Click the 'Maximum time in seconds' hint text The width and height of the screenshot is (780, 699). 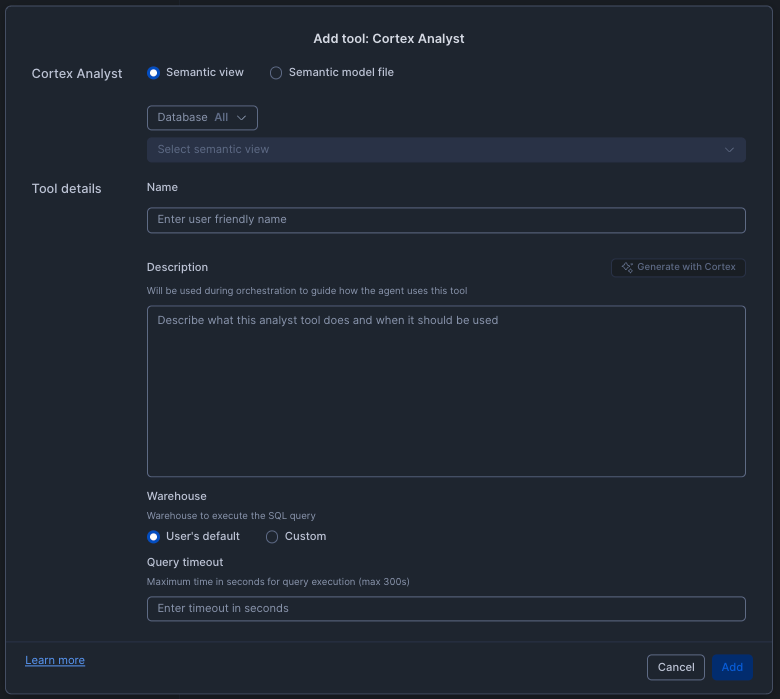click(x=278, y=582)
